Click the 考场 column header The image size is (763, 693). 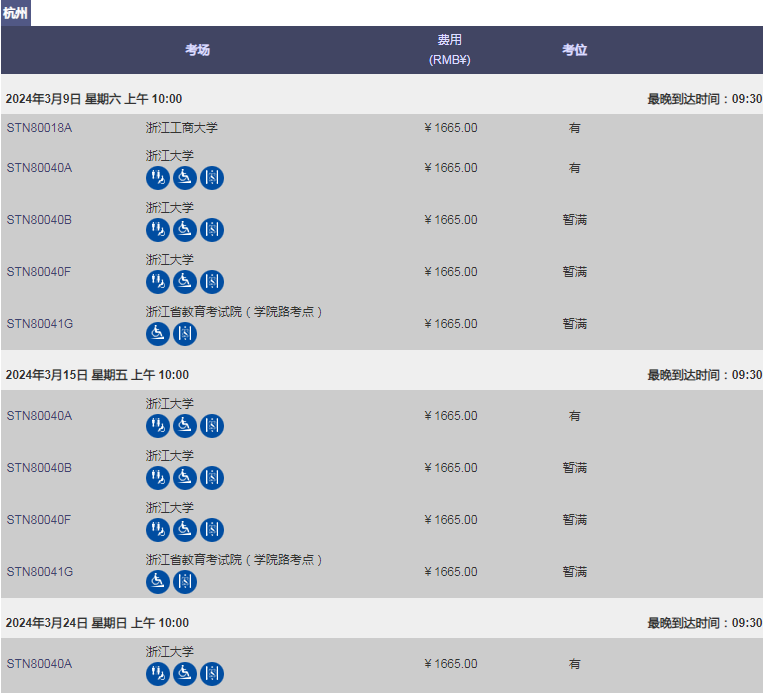(198, 50)
